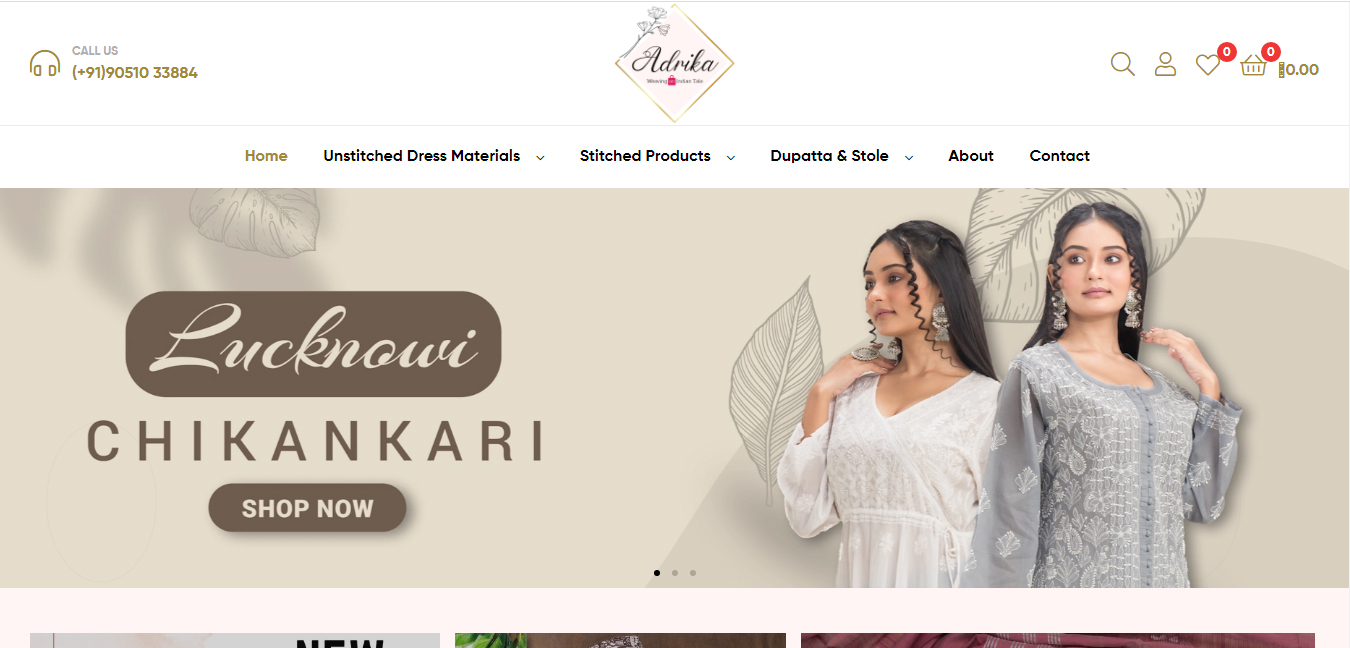Screen dimensions: 1350x648
Task: Click the Adrika diamond logo
Action: 675,63
